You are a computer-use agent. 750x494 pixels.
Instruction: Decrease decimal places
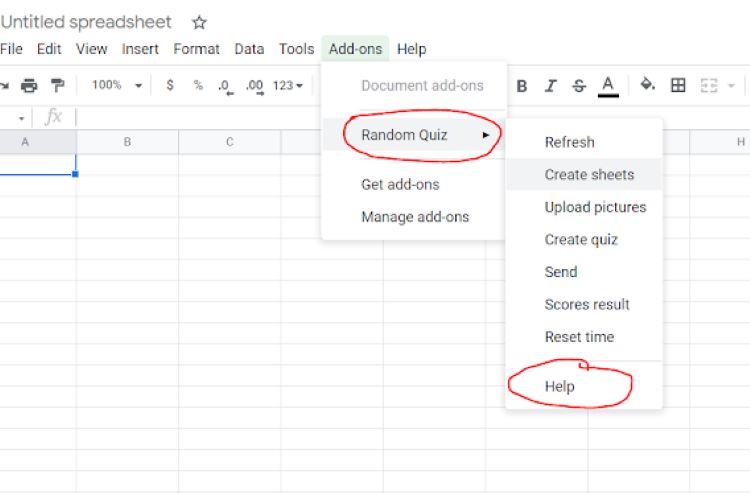coord(226,87)
